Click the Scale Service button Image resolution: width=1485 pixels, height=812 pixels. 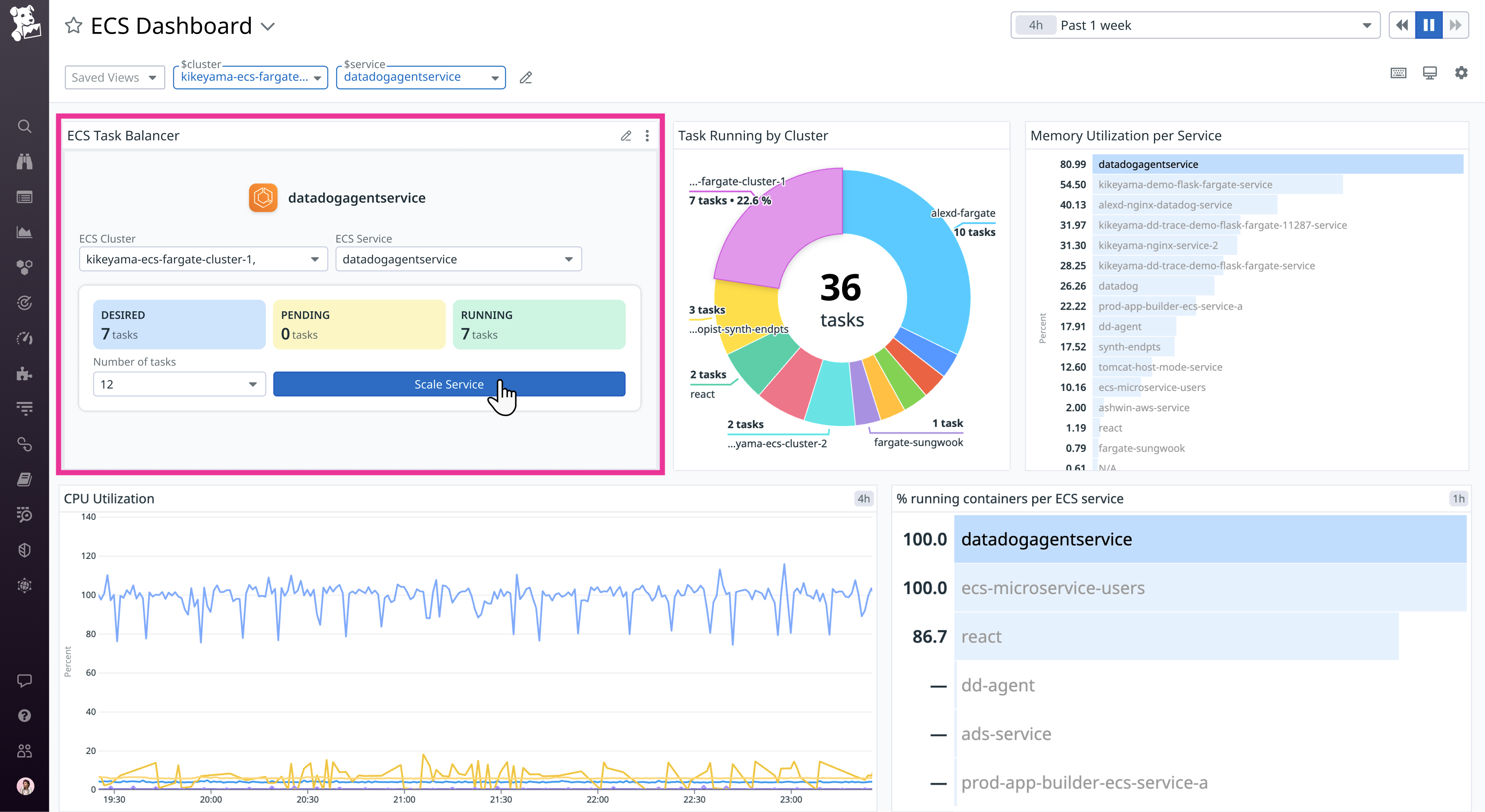point(449,384)
